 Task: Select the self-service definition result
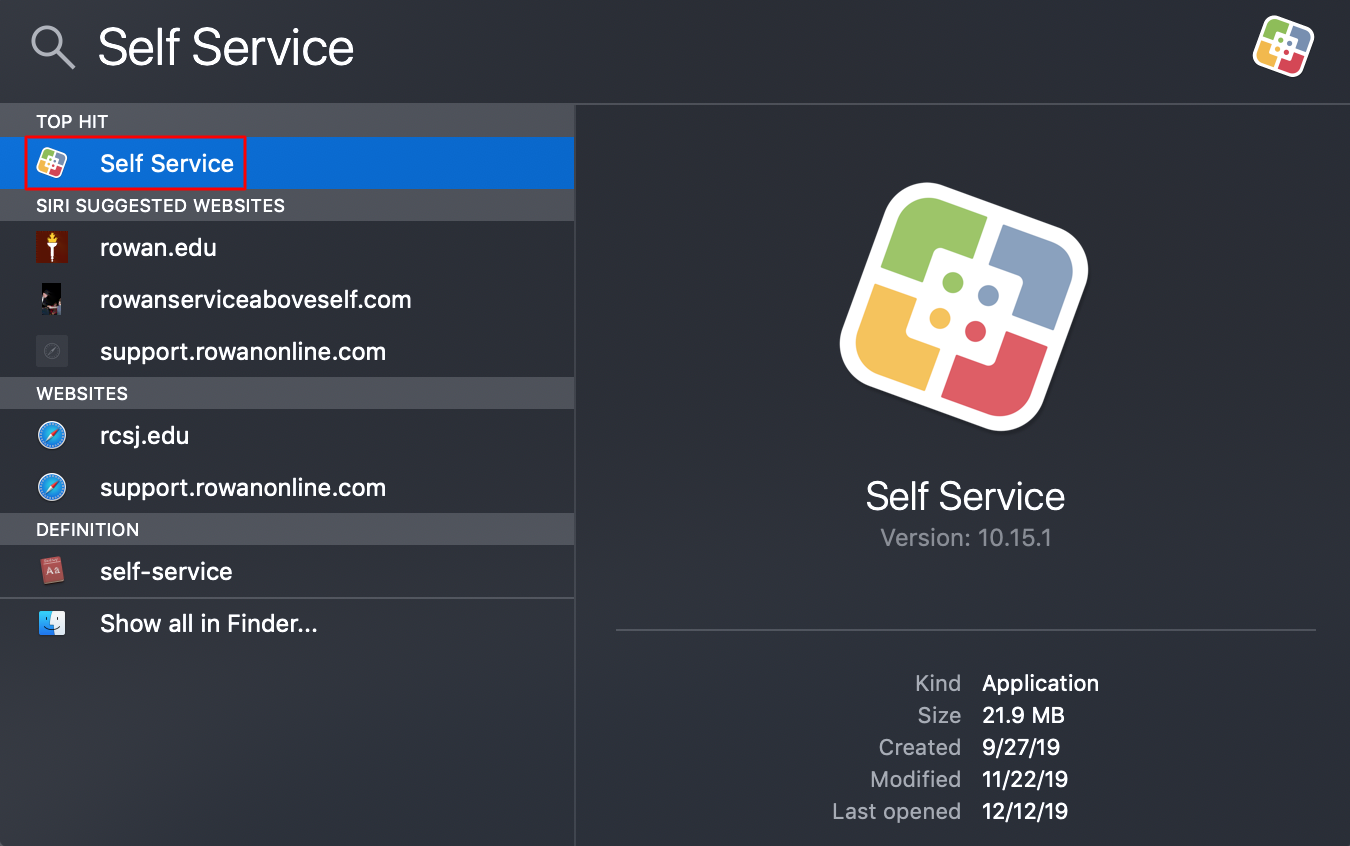coord(166,571)
